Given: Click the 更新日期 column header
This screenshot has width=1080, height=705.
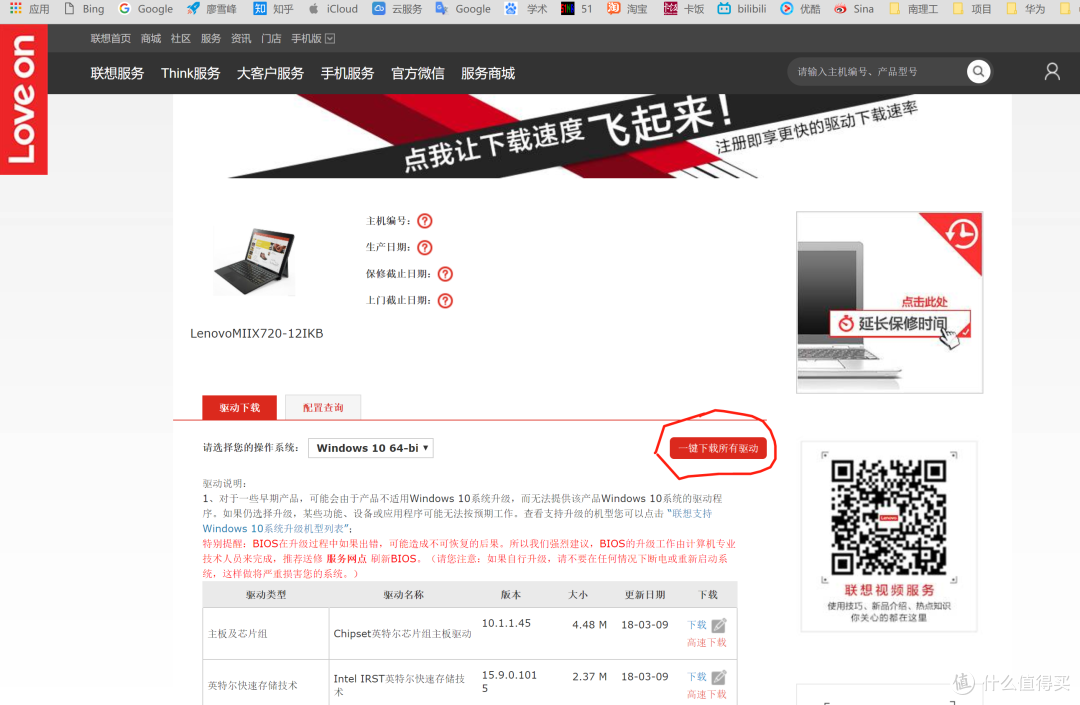Looking at the screenshot, I should pyautogui.click(x=645, y=595).
